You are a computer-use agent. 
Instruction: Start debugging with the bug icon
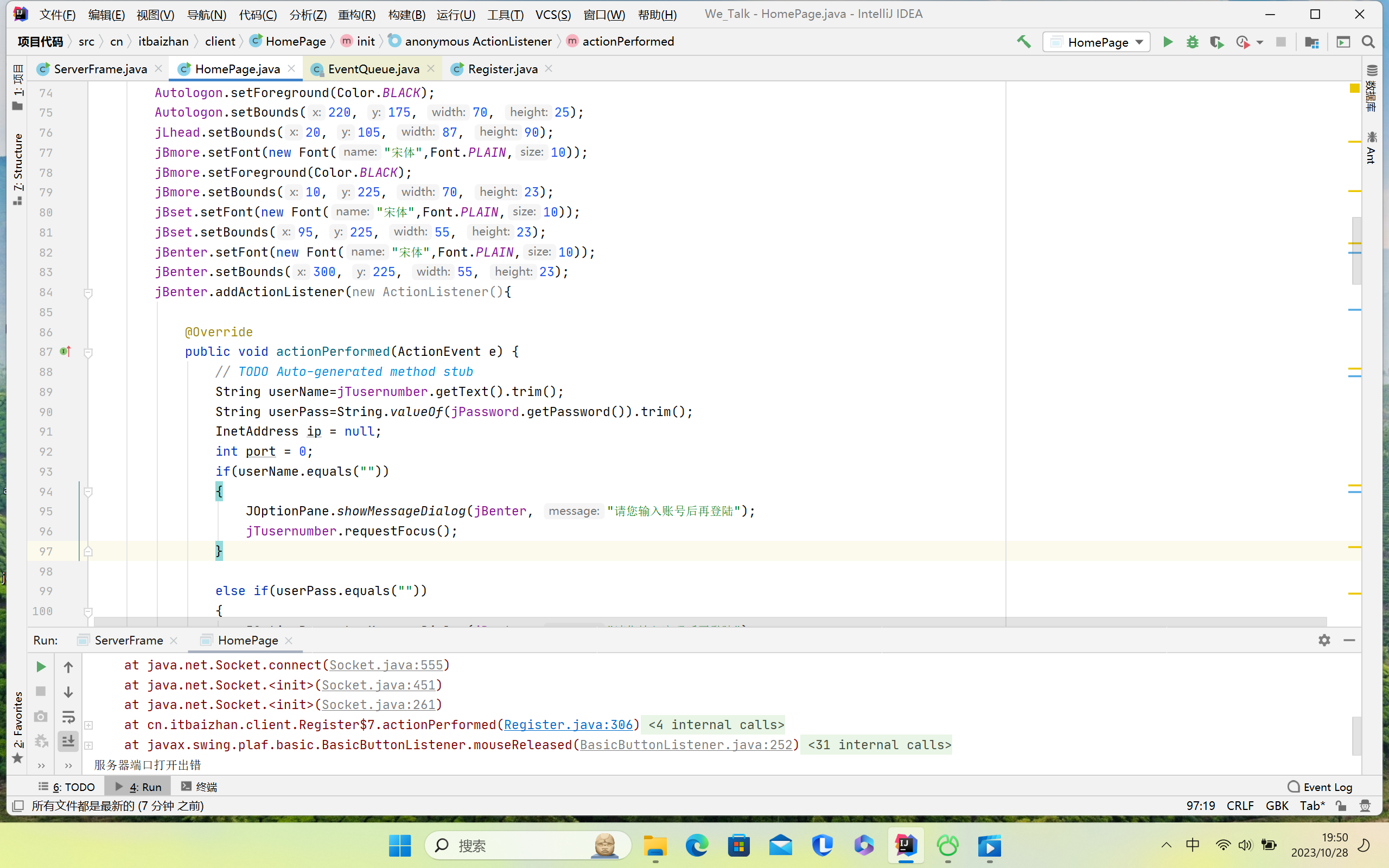point(1192,42)
